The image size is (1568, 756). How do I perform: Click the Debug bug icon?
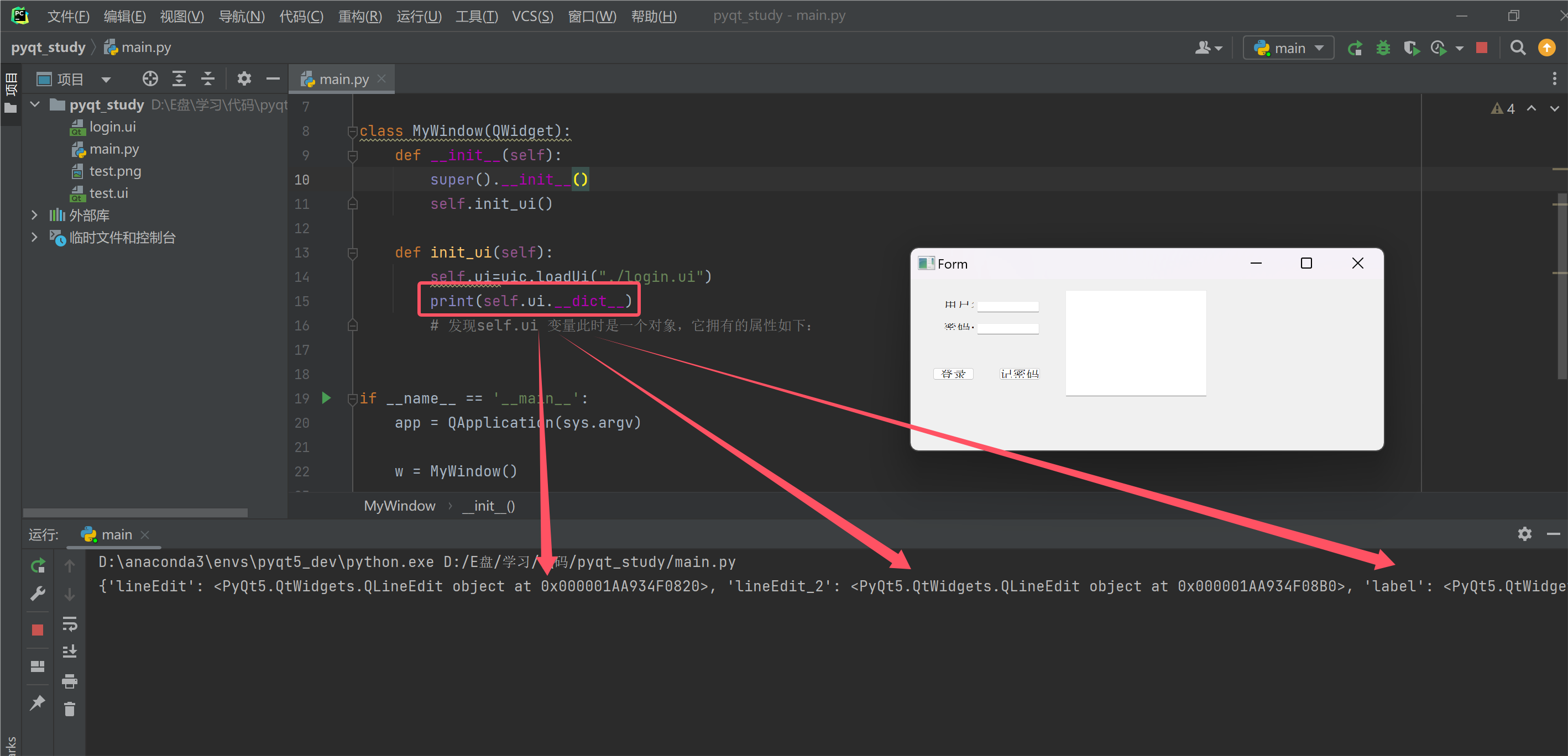pyautogui.click(x=1383, y=48)
